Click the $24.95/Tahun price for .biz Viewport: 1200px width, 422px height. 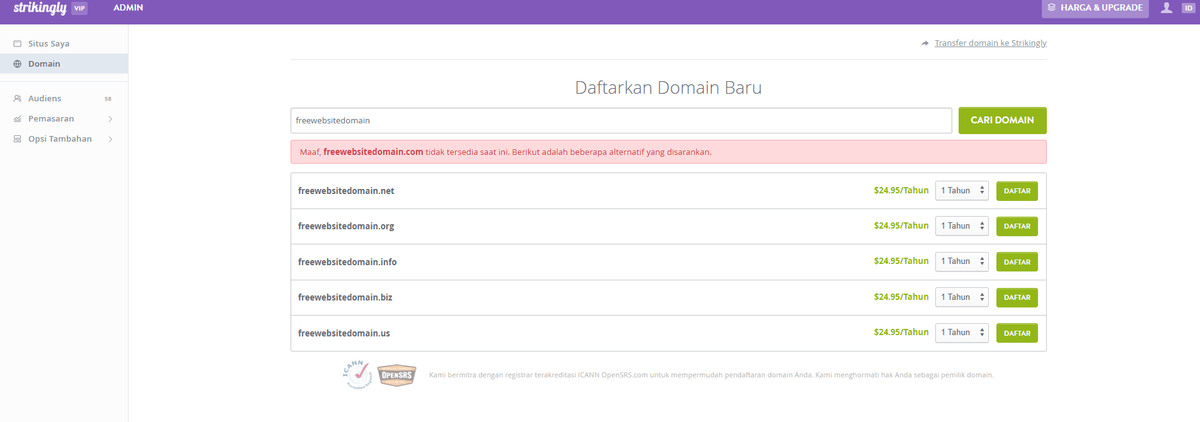pos(901,297)
